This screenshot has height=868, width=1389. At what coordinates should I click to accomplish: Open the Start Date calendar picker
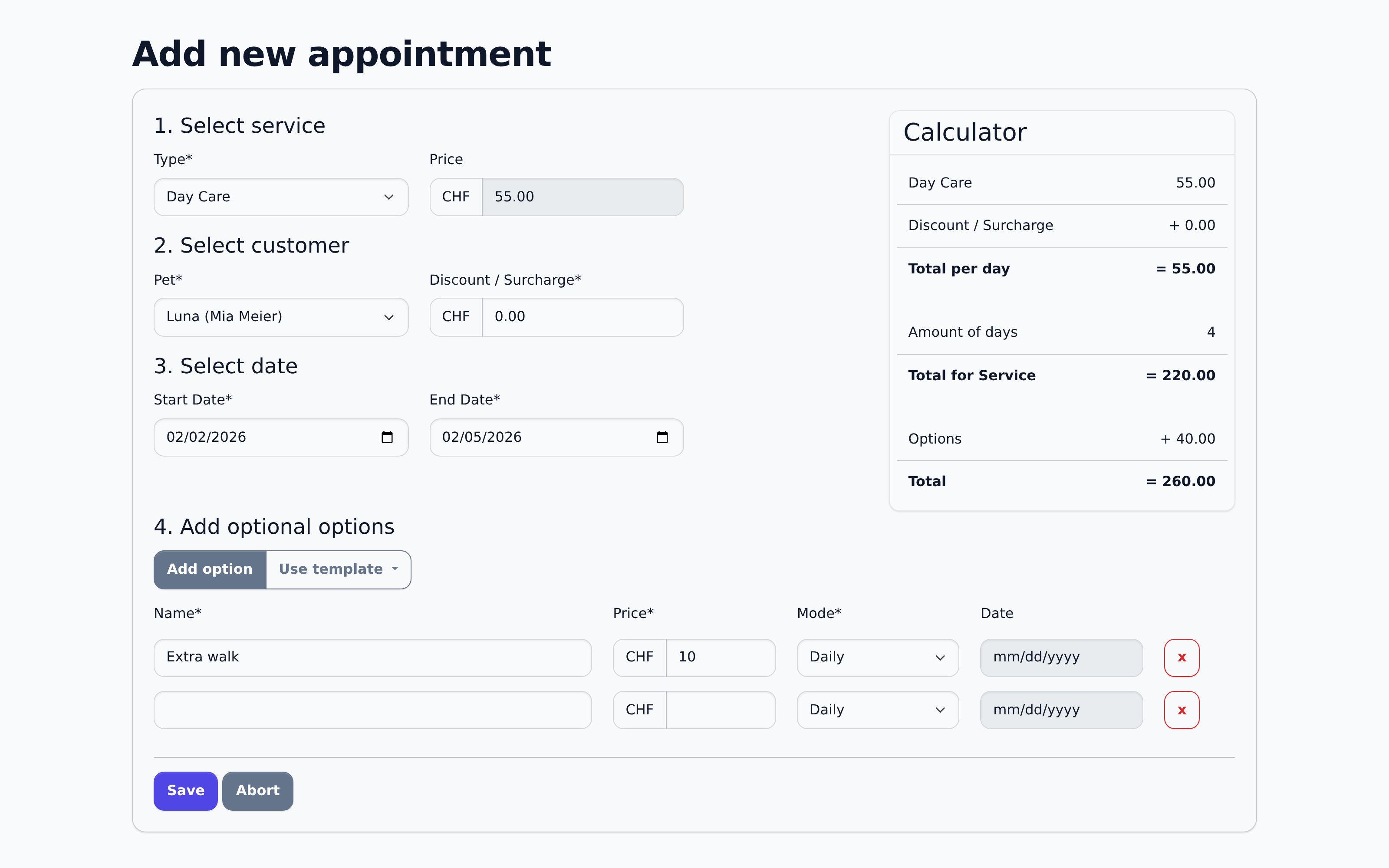pyautogui.click(x=388, y=437)
